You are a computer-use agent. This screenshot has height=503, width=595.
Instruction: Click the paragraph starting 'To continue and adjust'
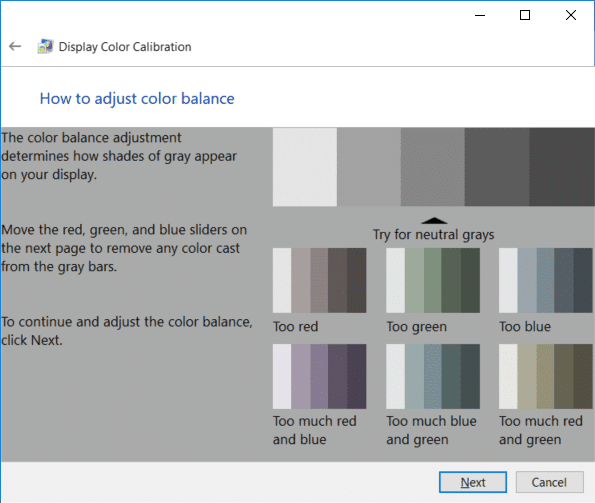point(127,331)
